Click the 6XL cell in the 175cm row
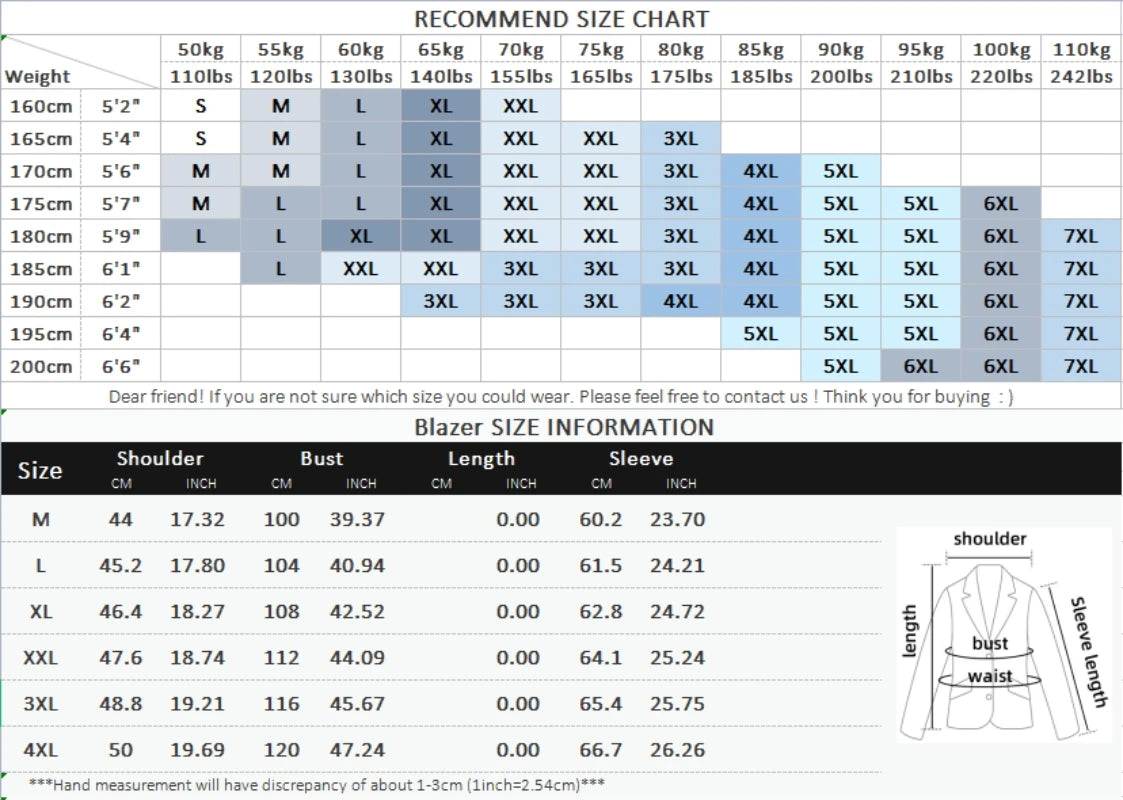Image resolution: width=1123 pixels, height=800 pixels. pyautogui.click(x=1000, y=204)
